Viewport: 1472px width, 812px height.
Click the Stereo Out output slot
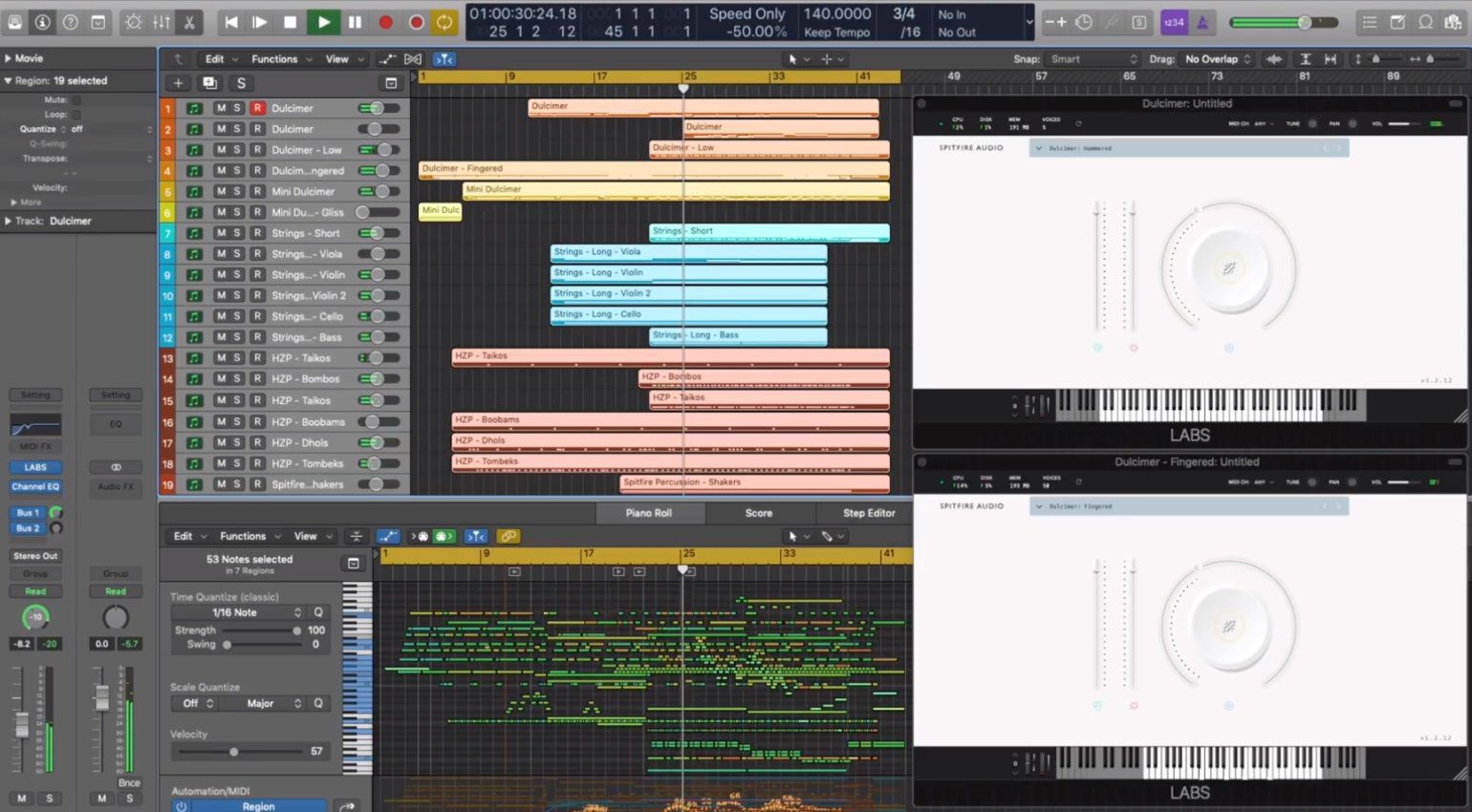(35, 556)
